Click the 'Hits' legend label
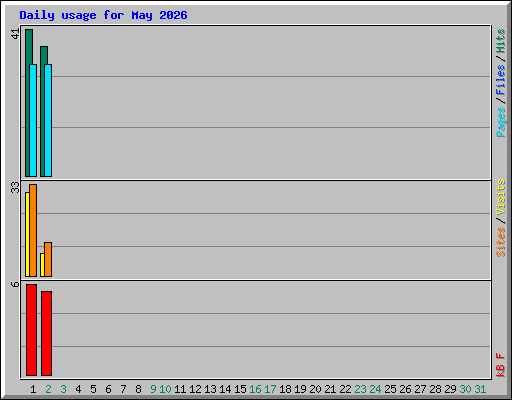The height and width of the screenshot is (400, 512). [500, 41]
